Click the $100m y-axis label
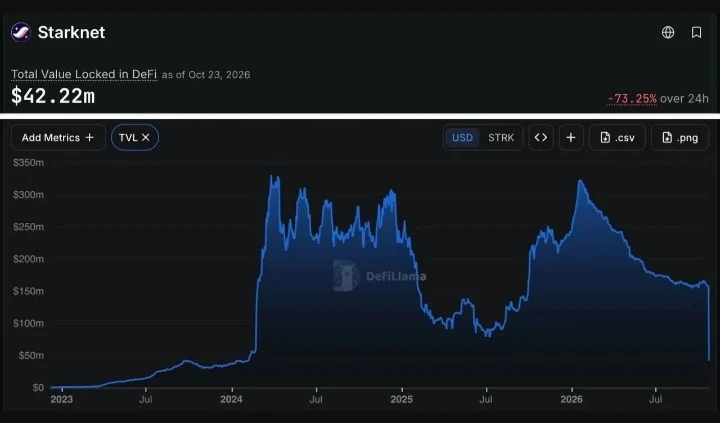 point(28,323)
